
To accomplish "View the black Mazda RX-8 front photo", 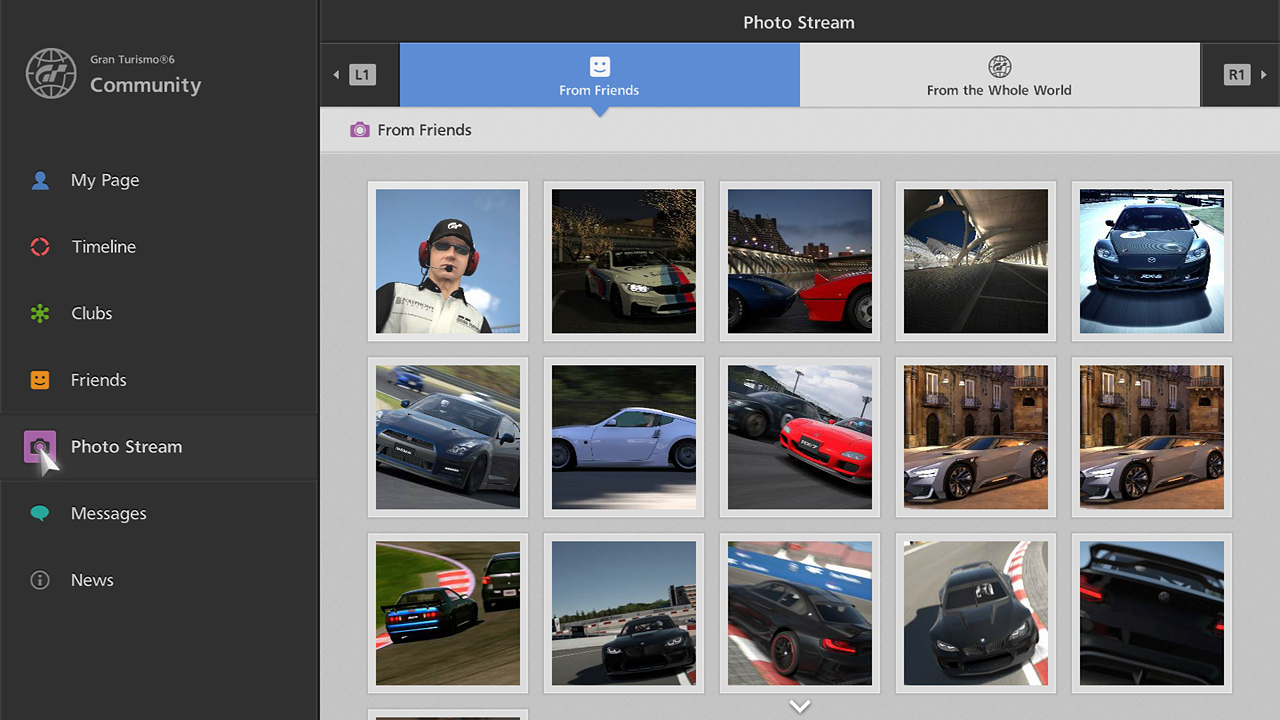I will [x=1152, y=261].
